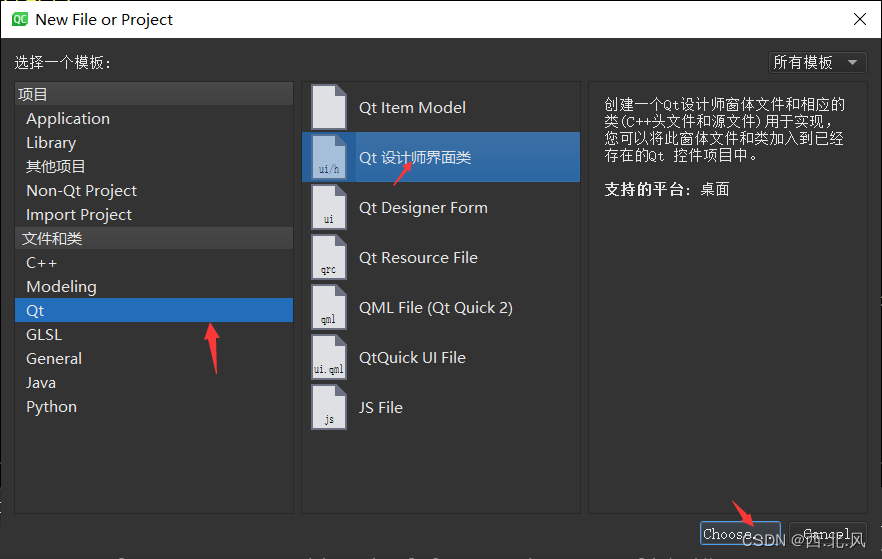Click the ui file icon for Designer Form

(x=329, y=207)
